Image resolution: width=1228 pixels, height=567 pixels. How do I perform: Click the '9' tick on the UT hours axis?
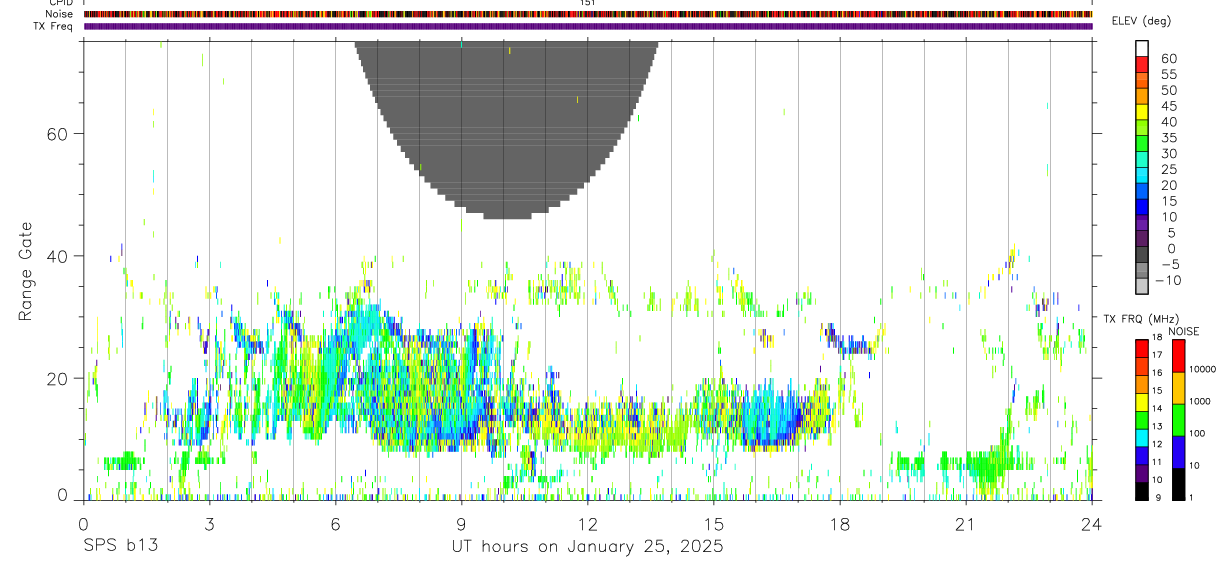[x=461, y=524]
